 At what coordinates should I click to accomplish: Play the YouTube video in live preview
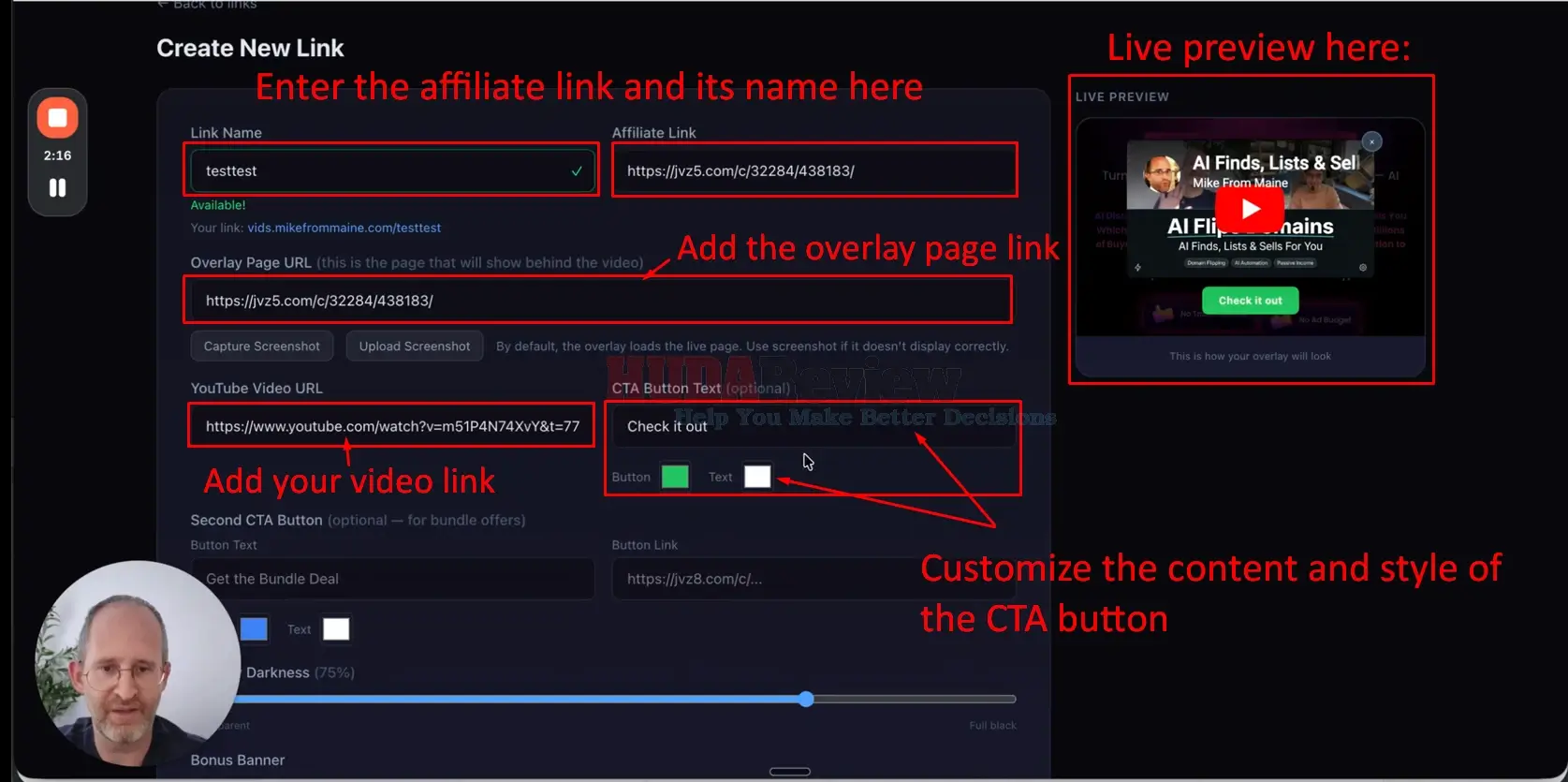(1250, 209)
